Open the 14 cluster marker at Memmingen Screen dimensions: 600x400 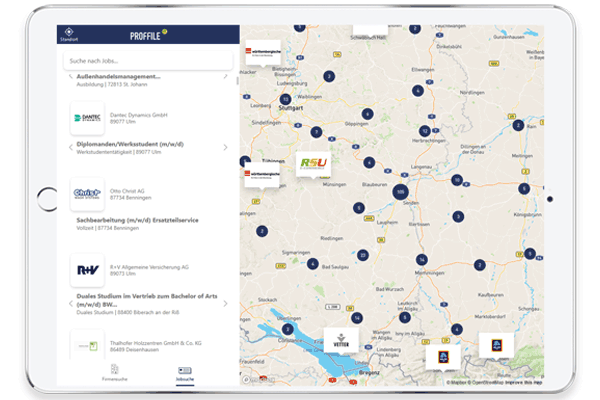click(x=422, y=260)
